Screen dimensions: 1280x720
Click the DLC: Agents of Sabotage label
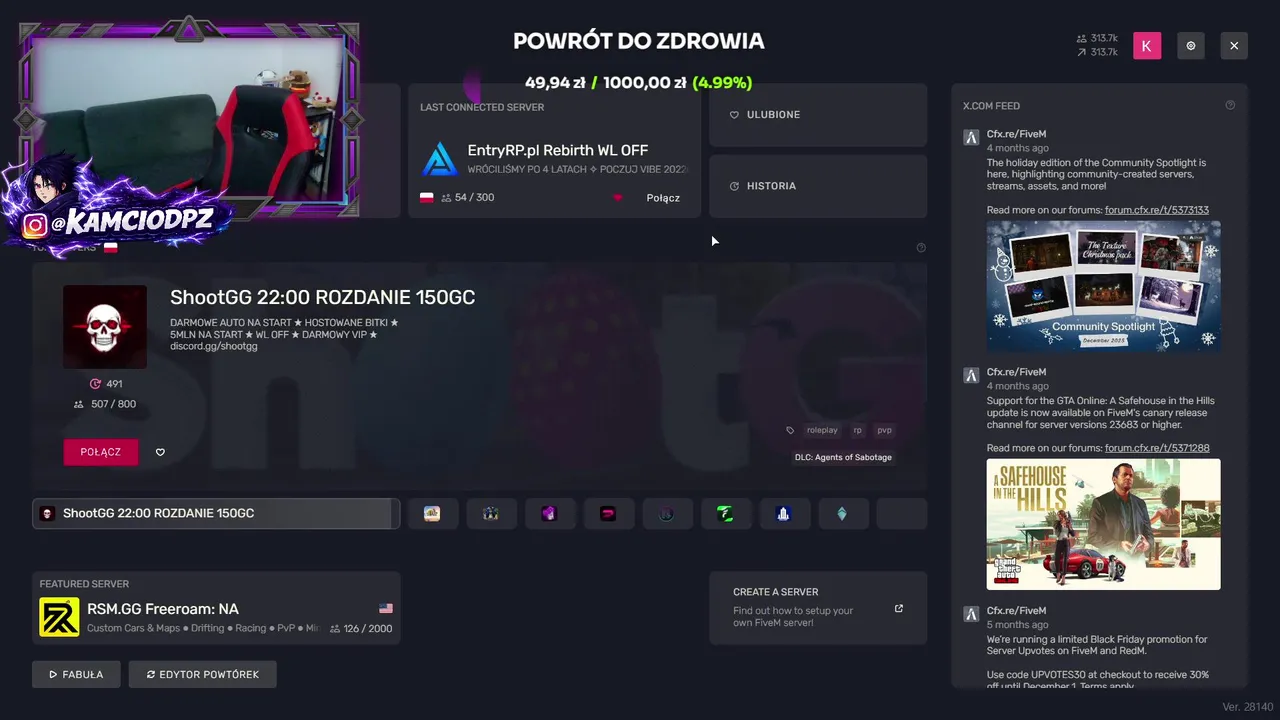843,457
